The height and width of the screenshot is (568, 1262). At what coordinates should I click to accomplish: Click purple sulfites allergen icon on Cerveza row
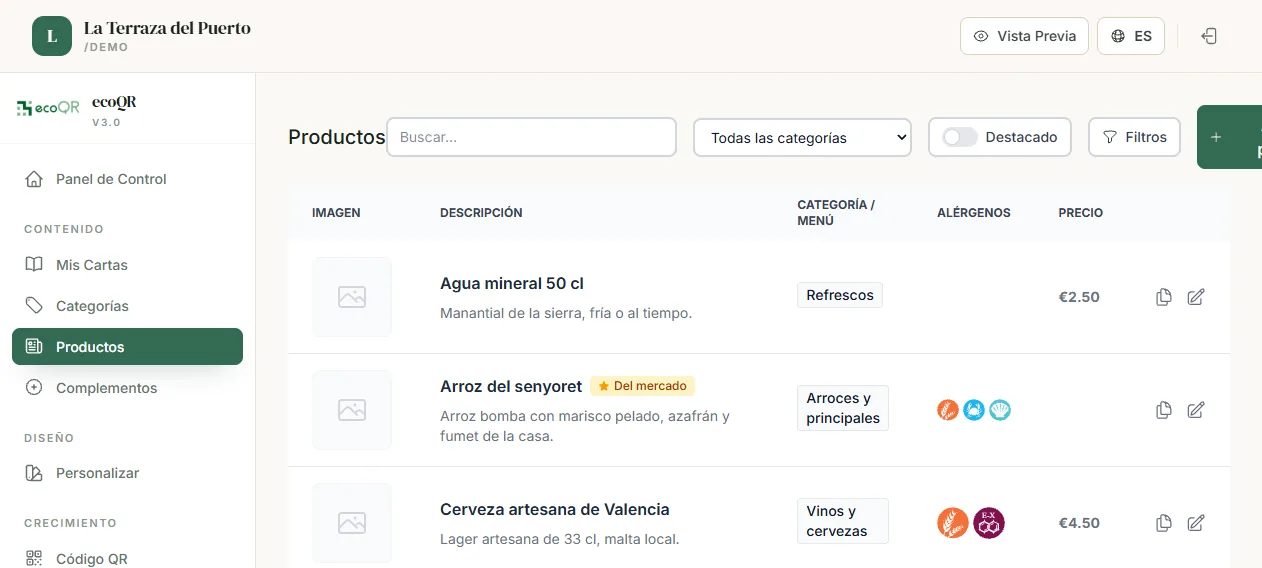click(989, 523)
